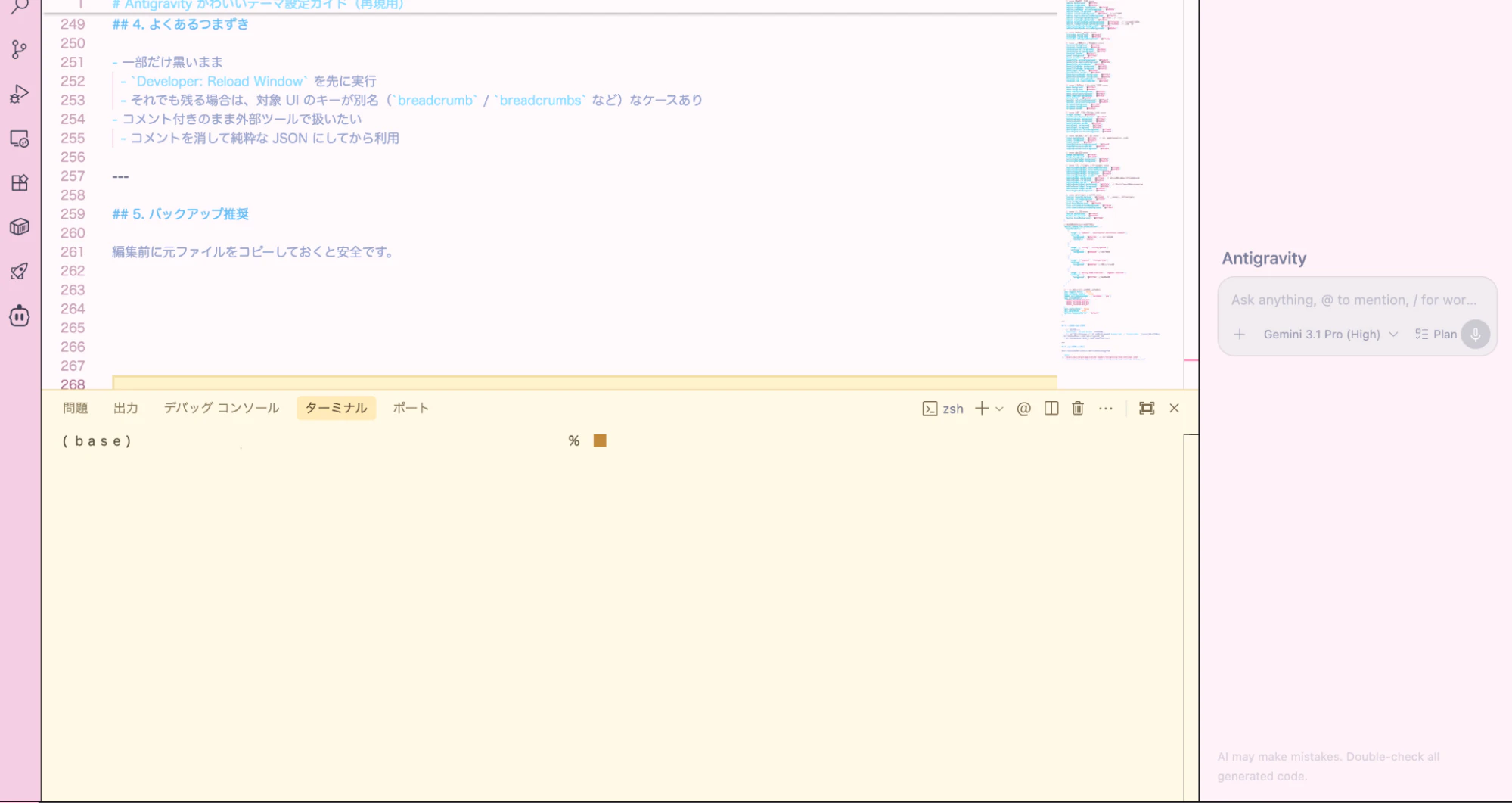Switch to the 問題 tab
The width and height of the screenshot is (1512, 803).
pos(76,408)
